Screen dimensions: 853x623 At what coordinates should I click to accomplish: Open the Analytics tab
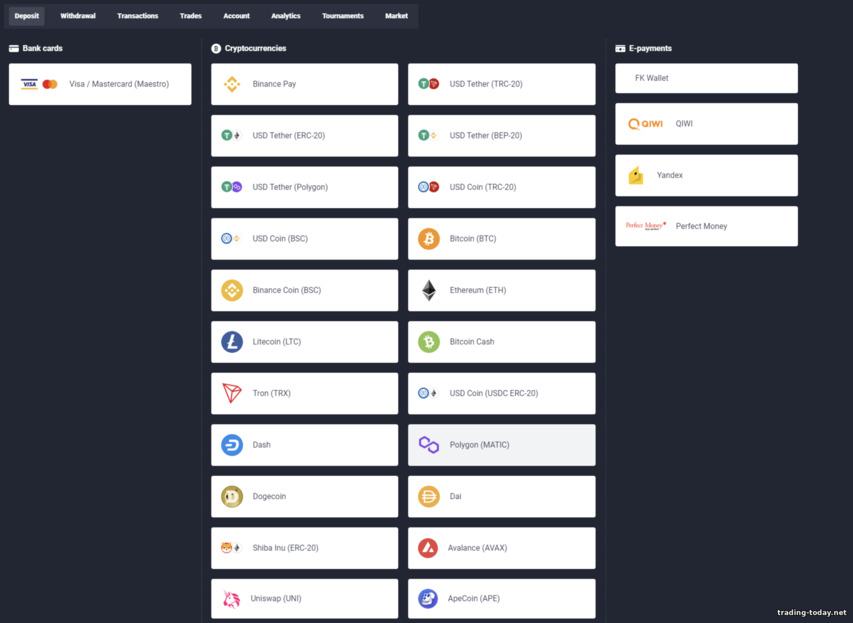pos(285,15)
